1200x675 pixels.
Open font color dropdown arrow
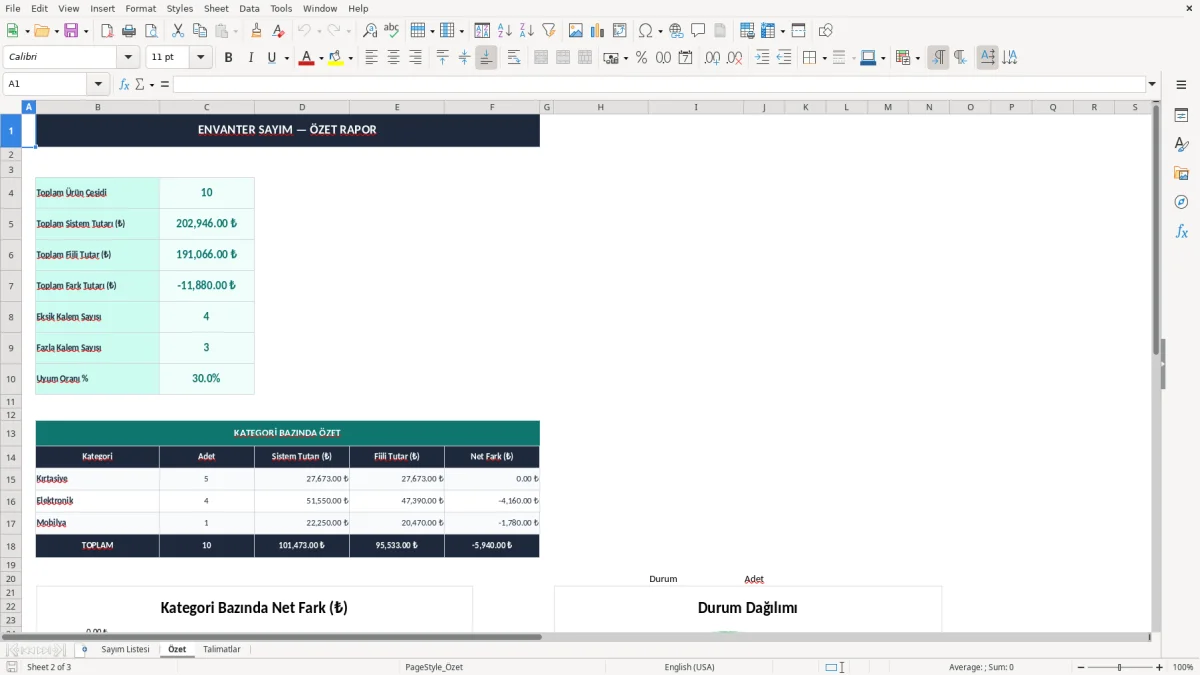[320, 58]
